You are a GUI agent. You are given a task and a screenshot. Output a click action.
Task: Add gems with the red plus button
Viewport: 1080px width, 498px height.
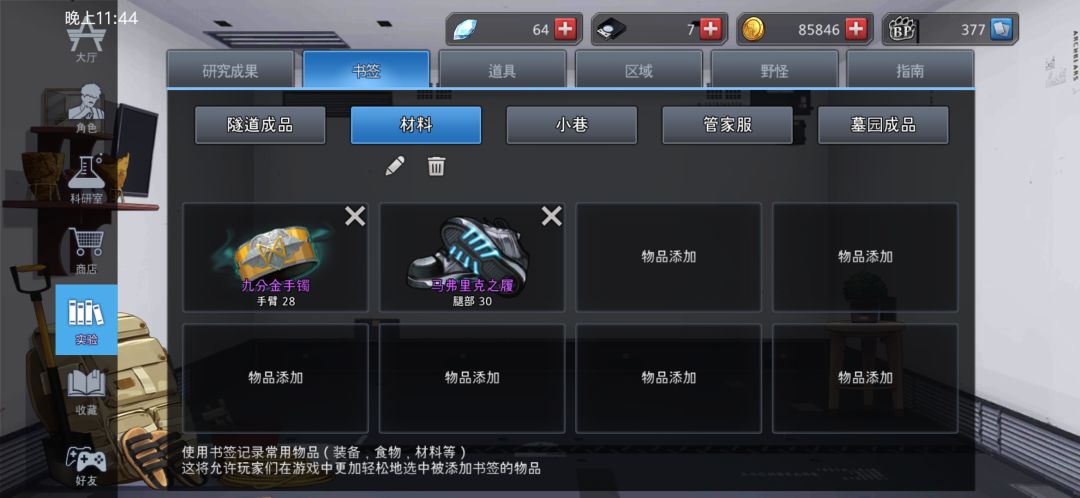coord(565,29)
